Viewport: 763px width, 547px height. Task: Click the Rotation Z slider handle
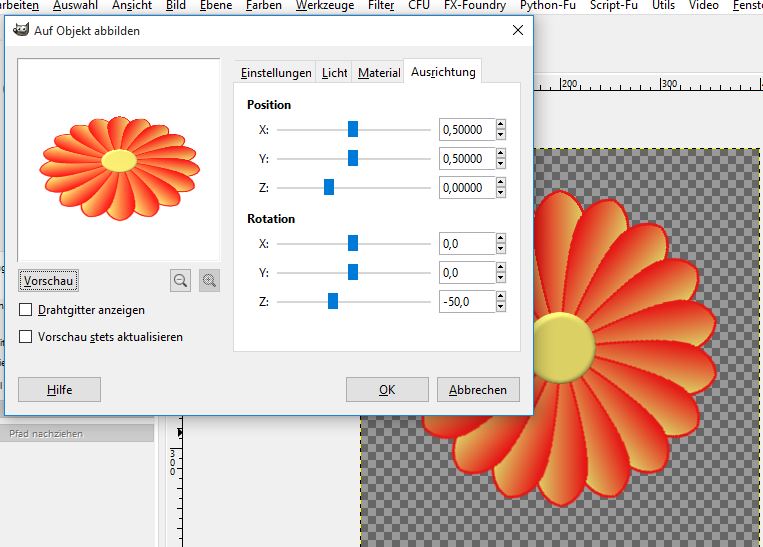[x=333, y=301]
